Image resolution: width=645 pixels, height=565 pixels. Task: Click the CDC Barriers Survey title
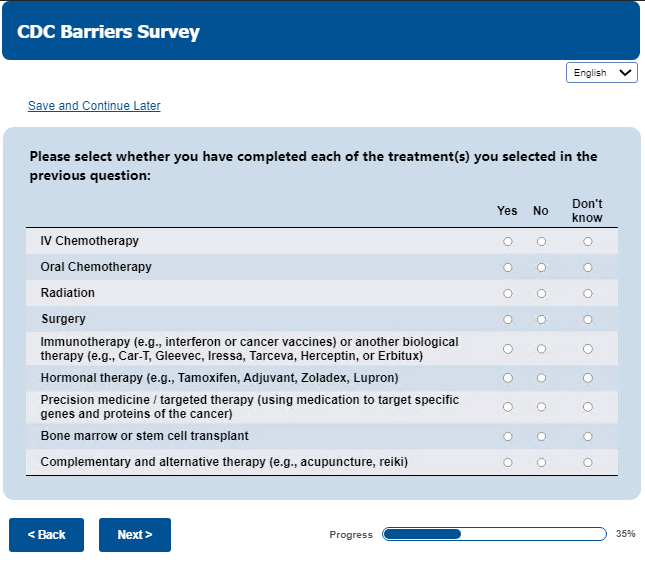coord(108,32)
